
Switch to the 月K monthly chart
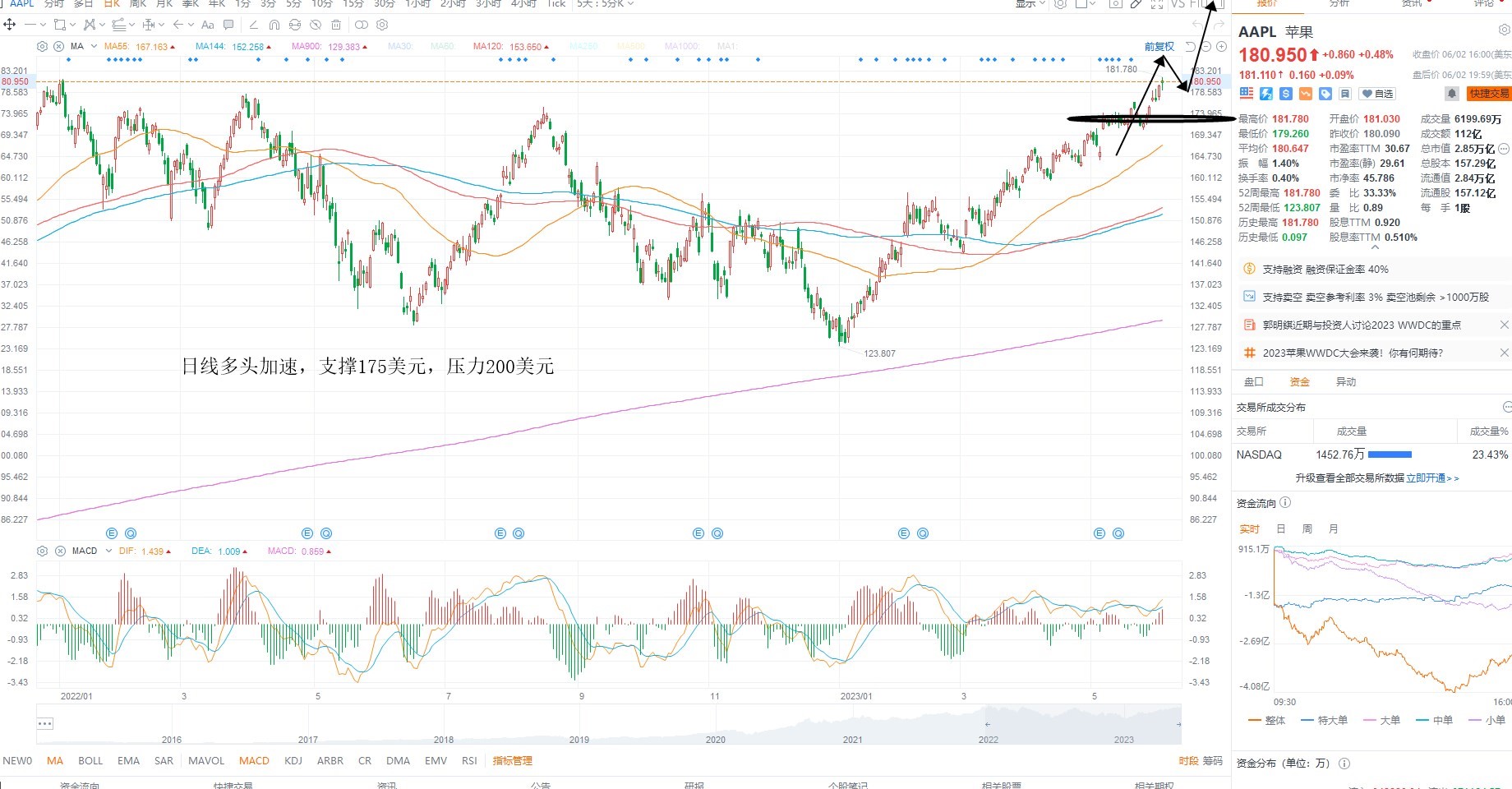pyautogui.click(x=164, y=4)
